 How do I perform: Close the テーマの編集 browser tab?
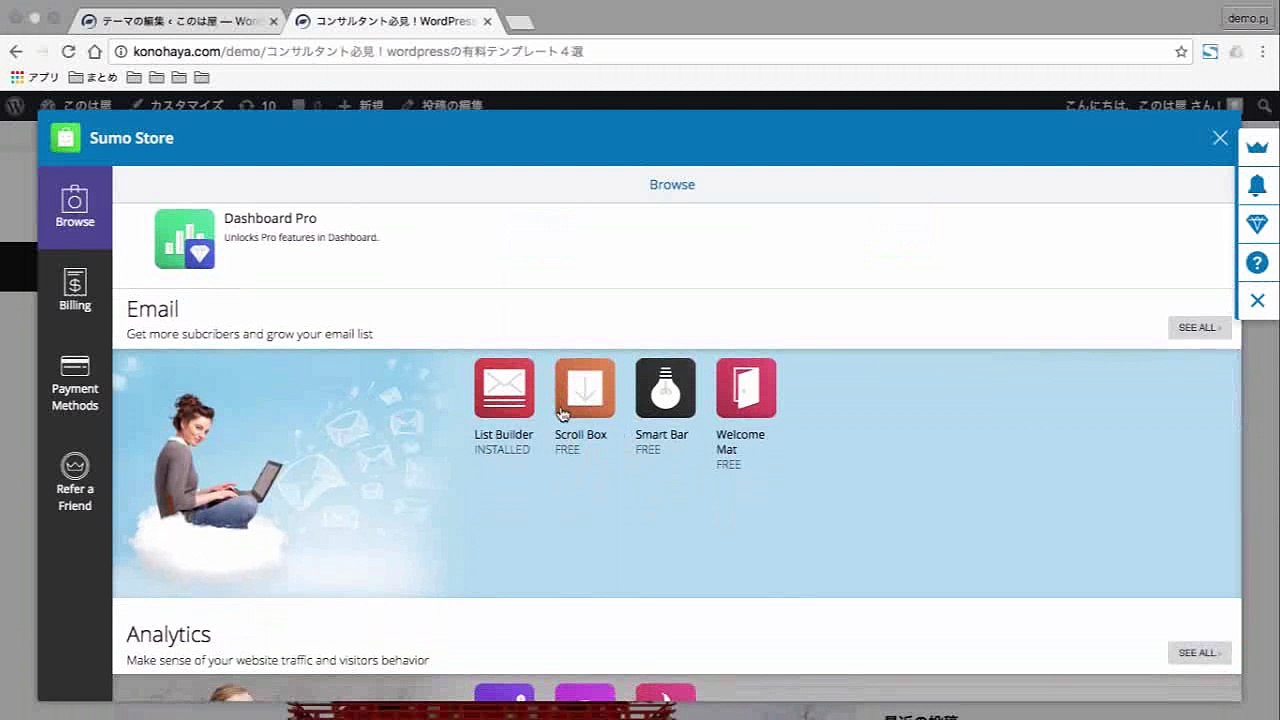point(274,21)
